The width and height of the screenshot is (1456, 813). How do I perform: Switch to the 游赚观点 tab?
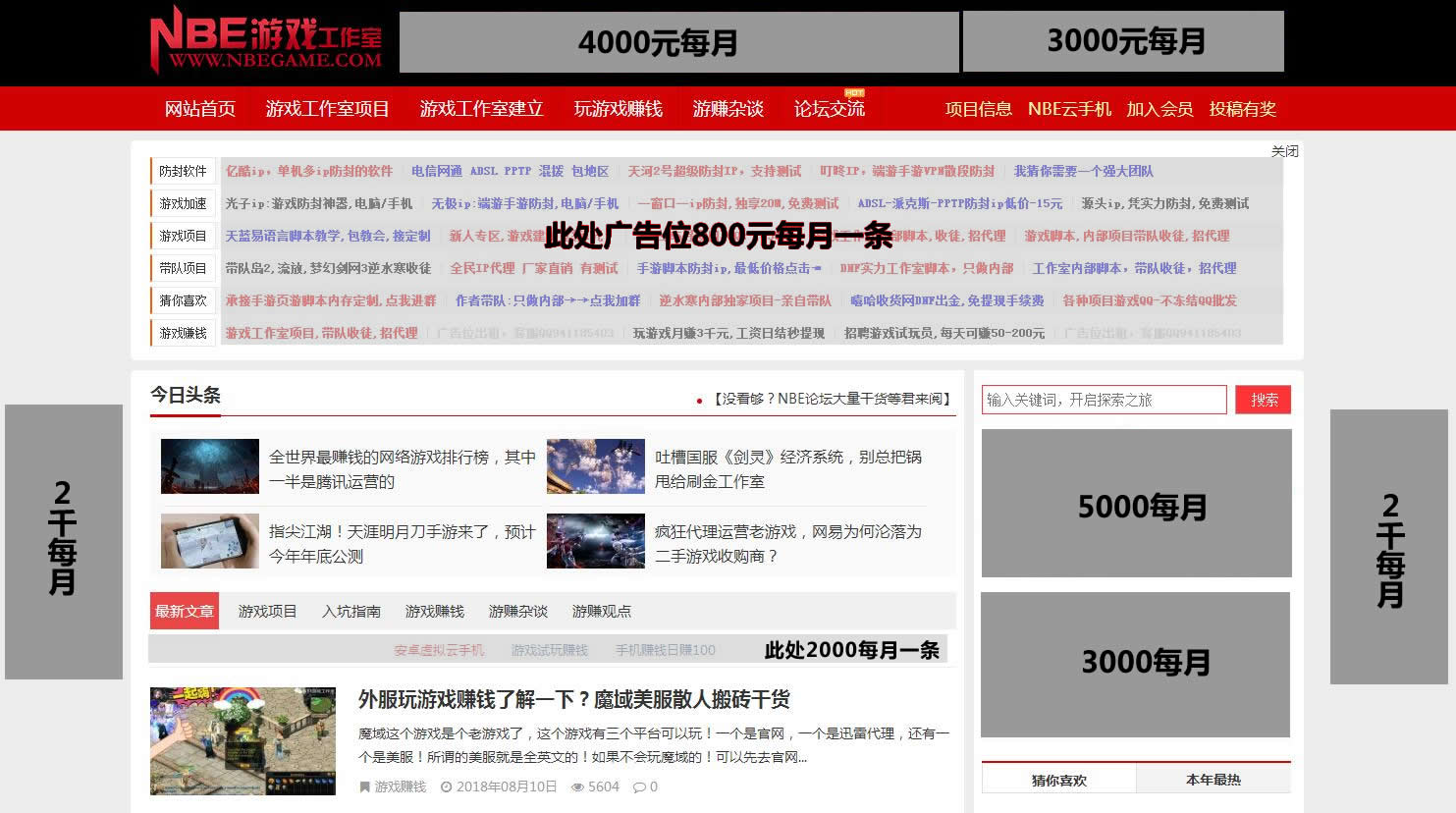click(x=602, y=611)
